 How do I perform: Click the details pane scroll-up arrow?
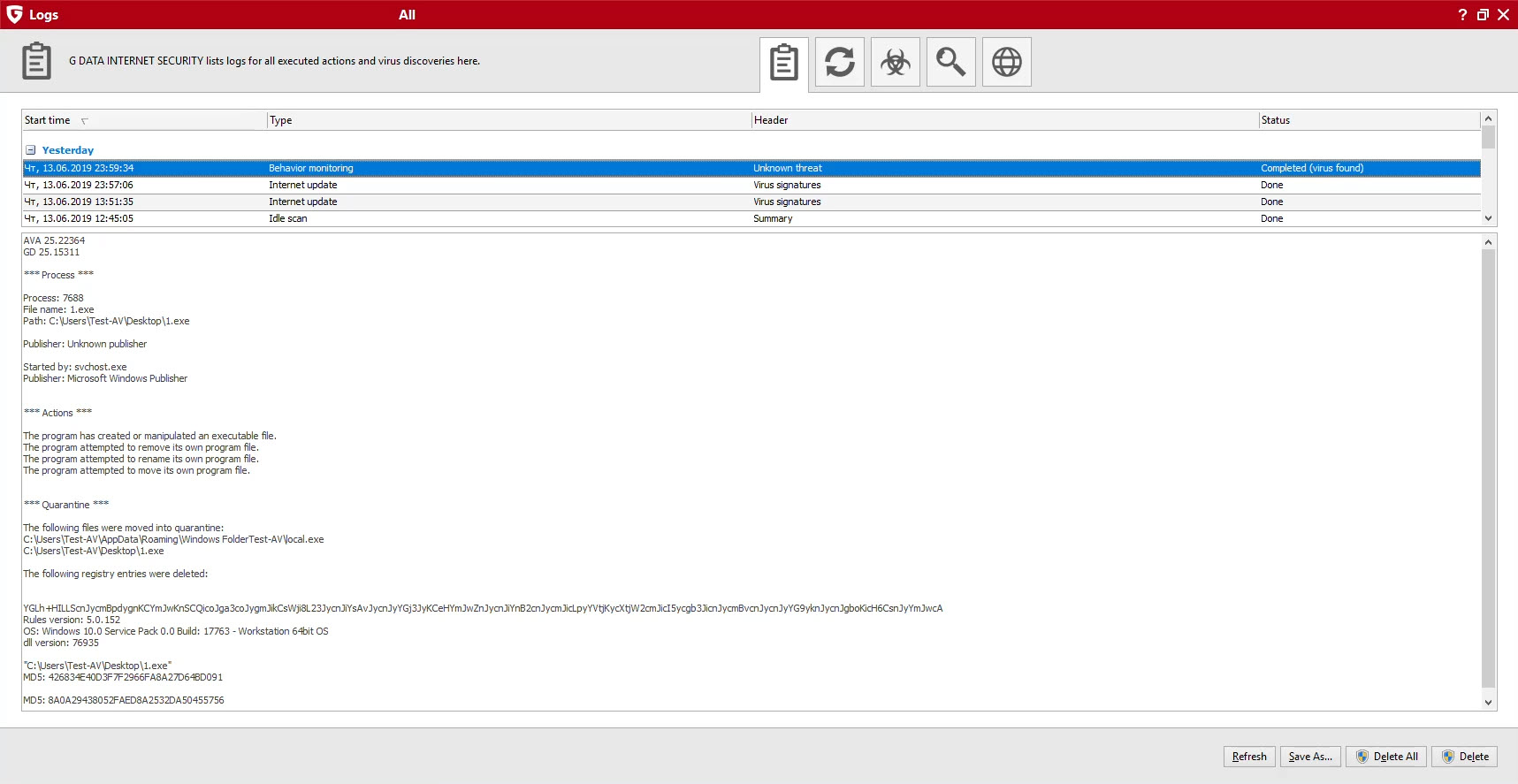click(x=1489, y=242)
